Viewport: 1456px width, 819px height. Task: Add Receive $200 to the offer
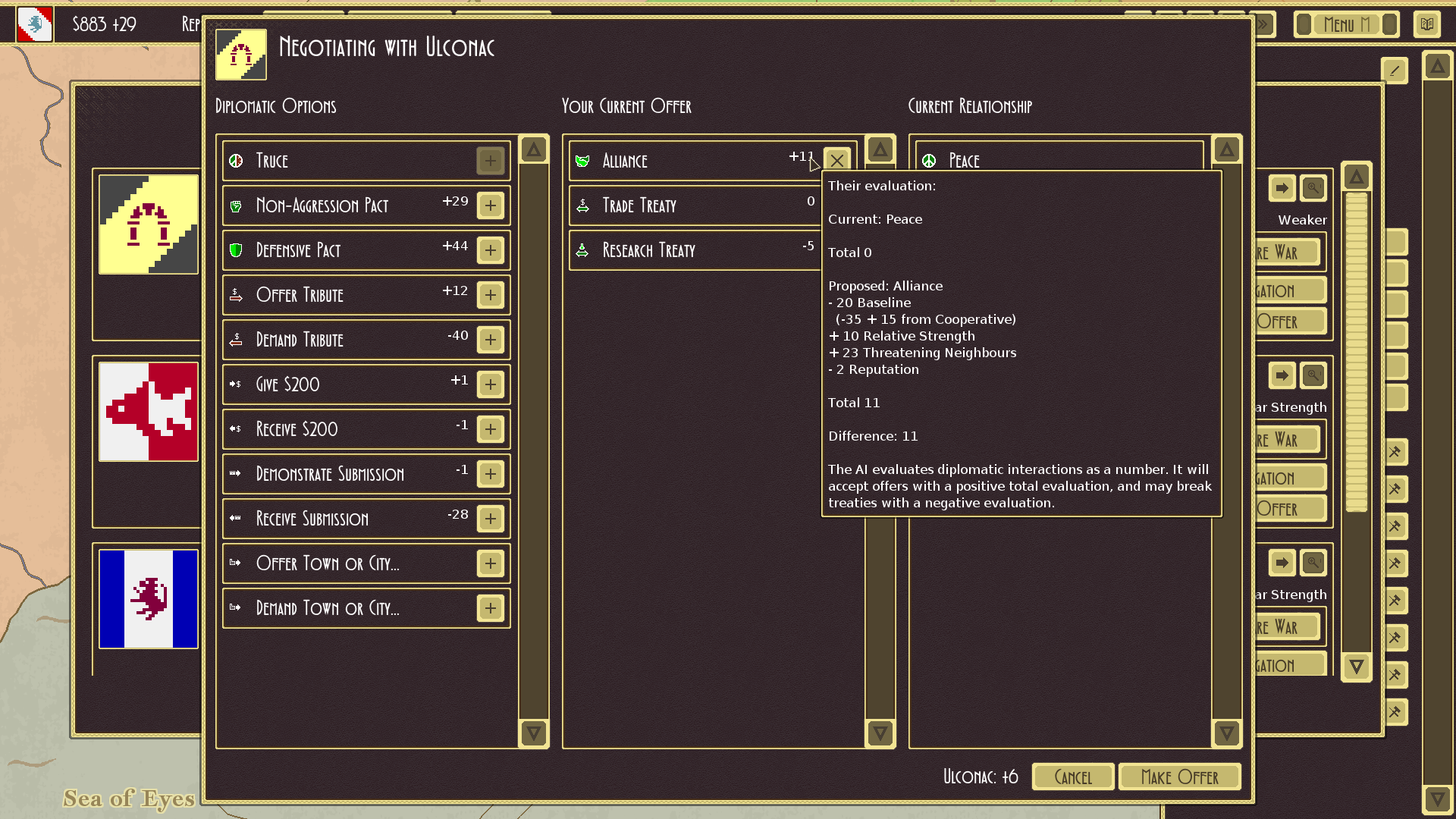[491, 429]
